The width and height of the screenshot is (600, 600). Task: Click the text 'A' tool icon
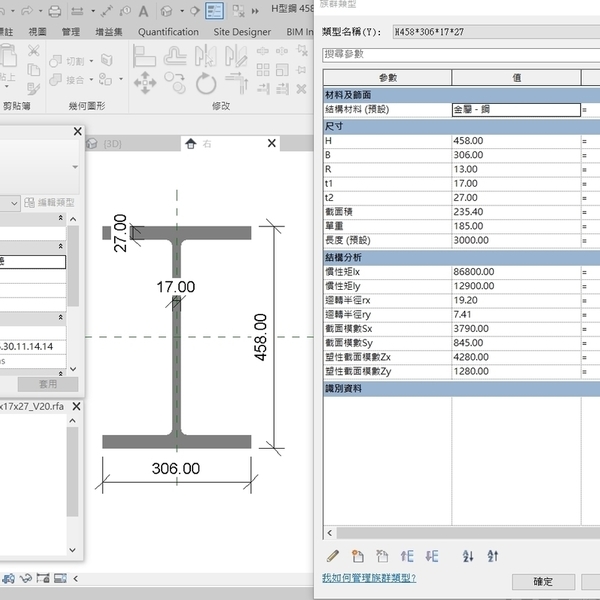click(144, 11)
